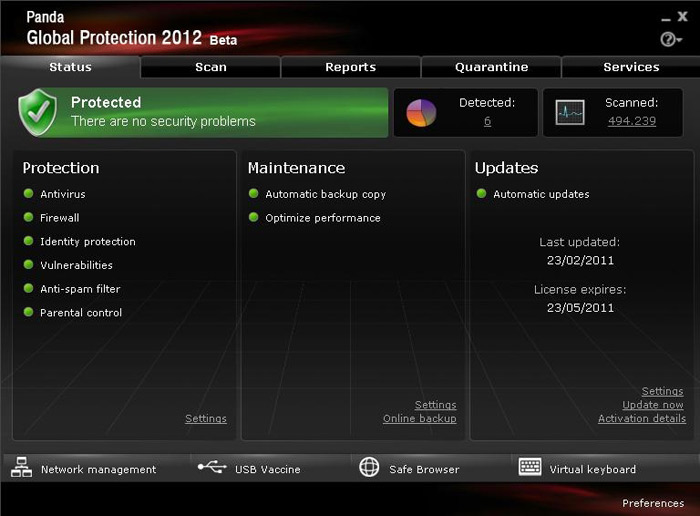Click the USB Vaccine label
The height and width of the screenshot is (516, 700).
point(267,470)
